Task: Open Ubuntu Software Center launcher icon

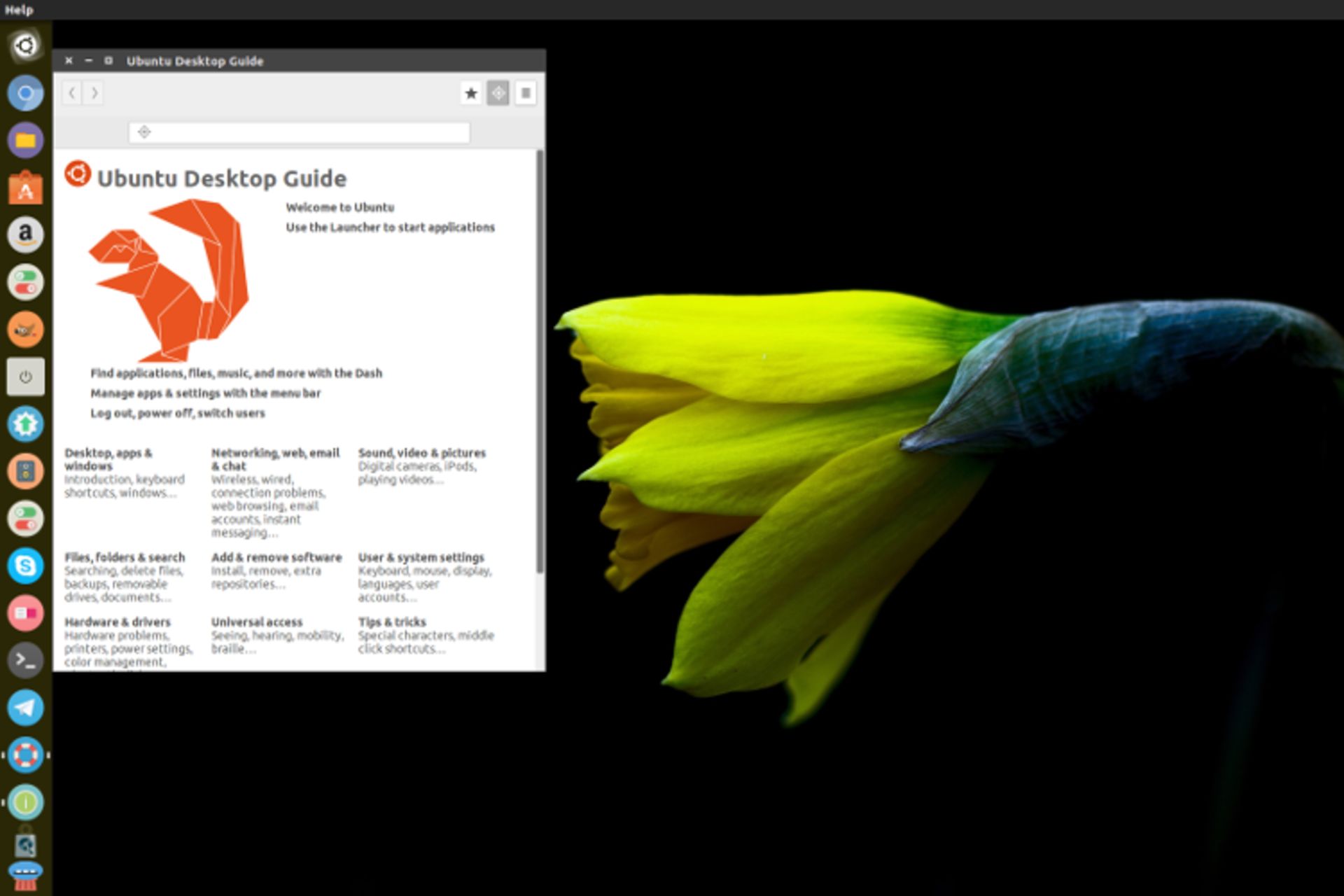Action: [26, 188]
